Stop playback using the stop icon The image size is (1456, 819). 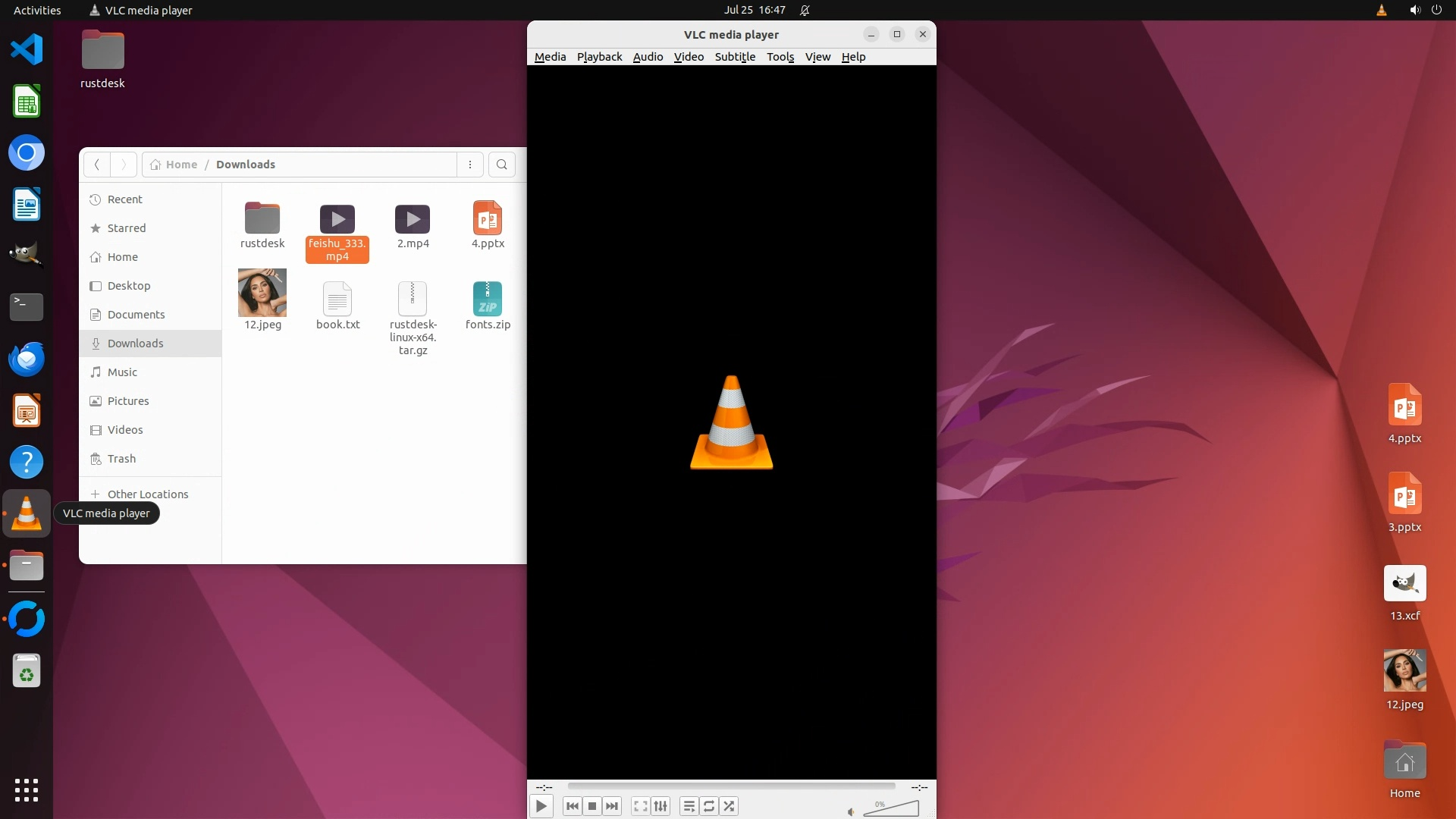(592, 806)
